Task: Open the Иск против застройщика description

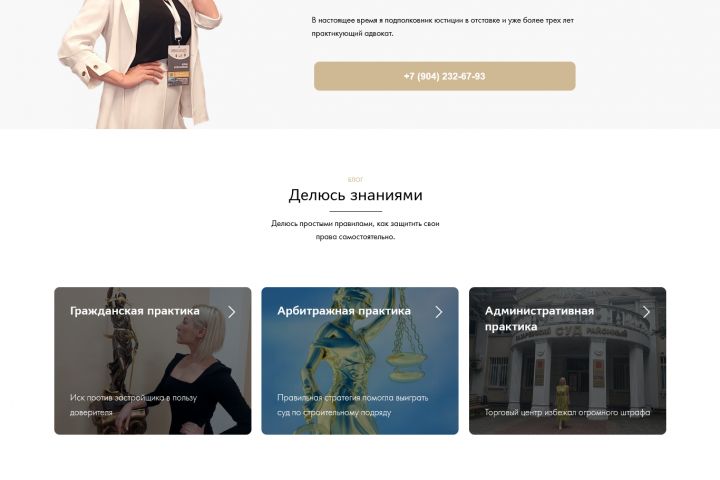Action: (x=133, y=405)
